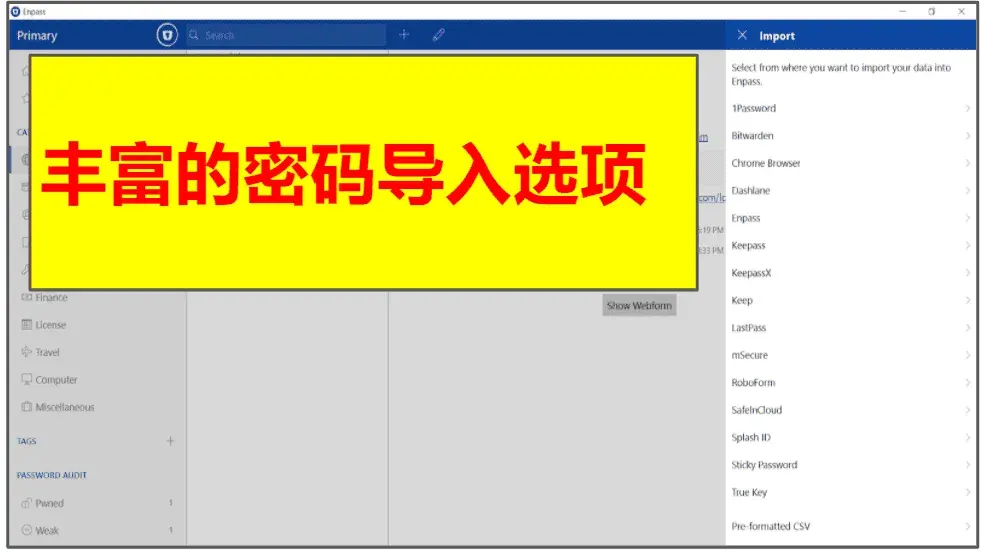Viewport: 986px width, 552px height.
Task: Expand 1Password row chevron
Action: click(x=968, y=108)
